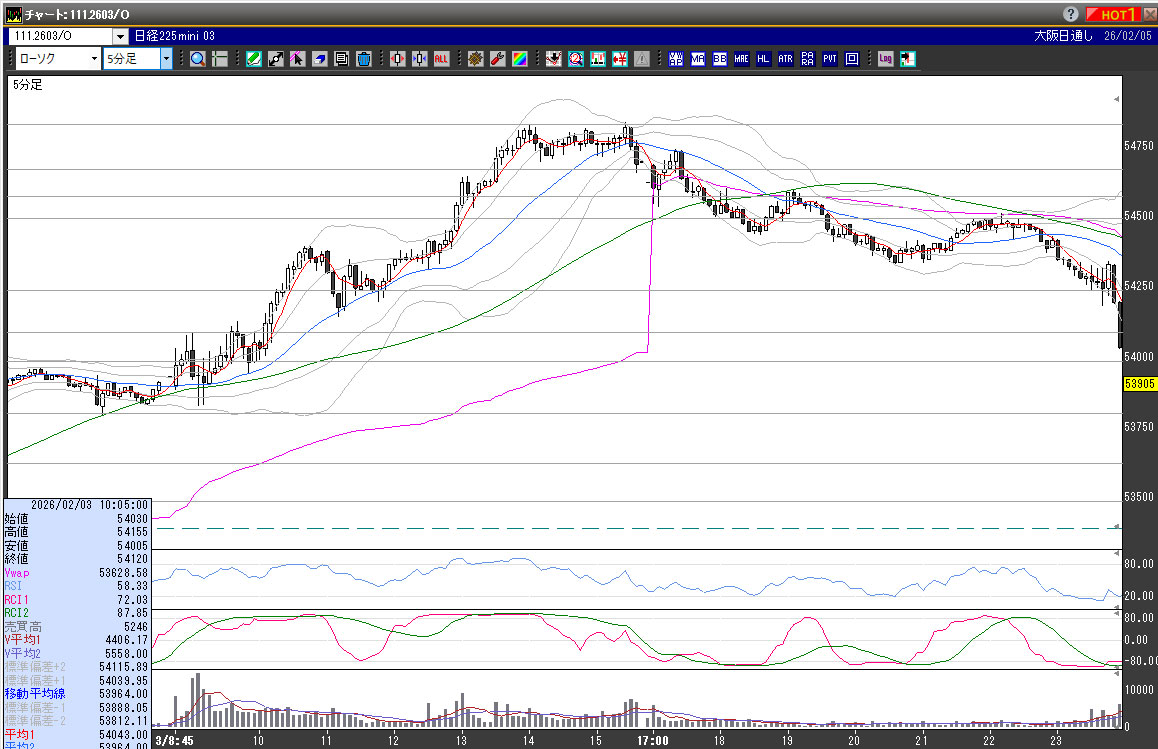The image size is (1158, 749).
Task: Click the help question mark icon
Action: [1070, 14]
